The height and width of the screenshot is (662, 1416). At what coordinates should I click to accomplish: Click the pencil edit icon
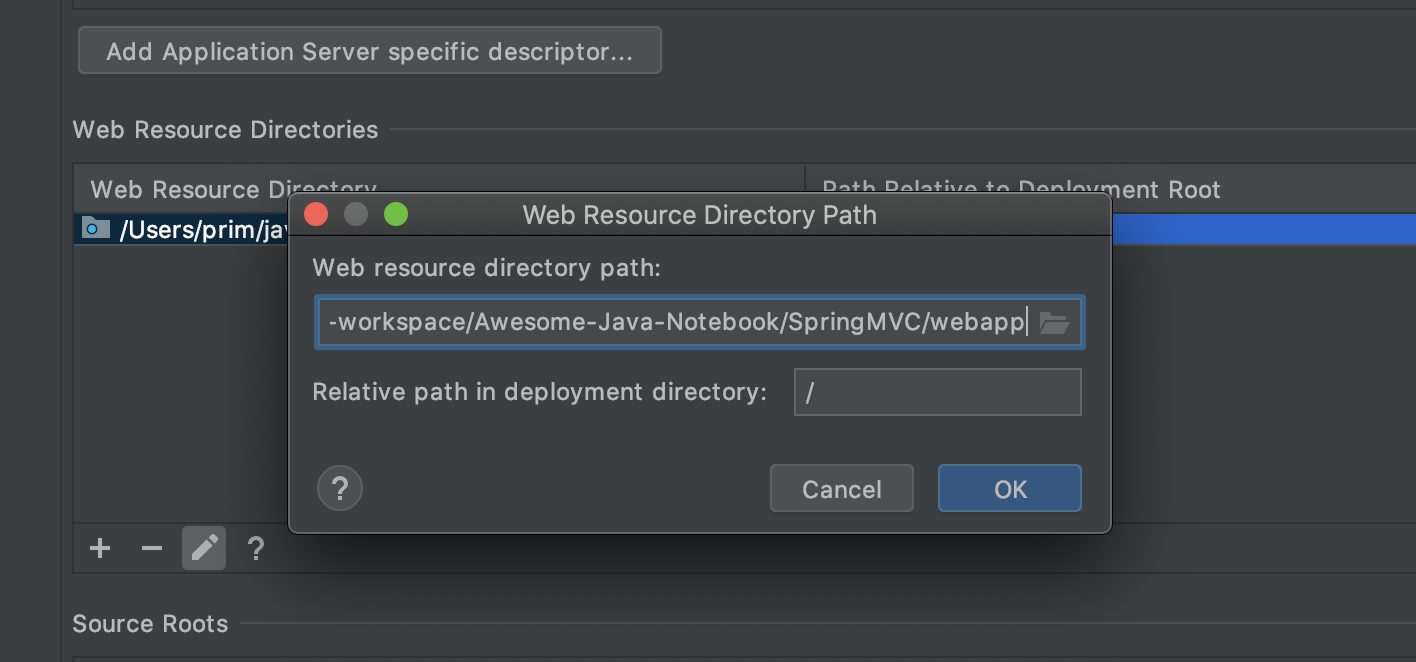(204, 548)
